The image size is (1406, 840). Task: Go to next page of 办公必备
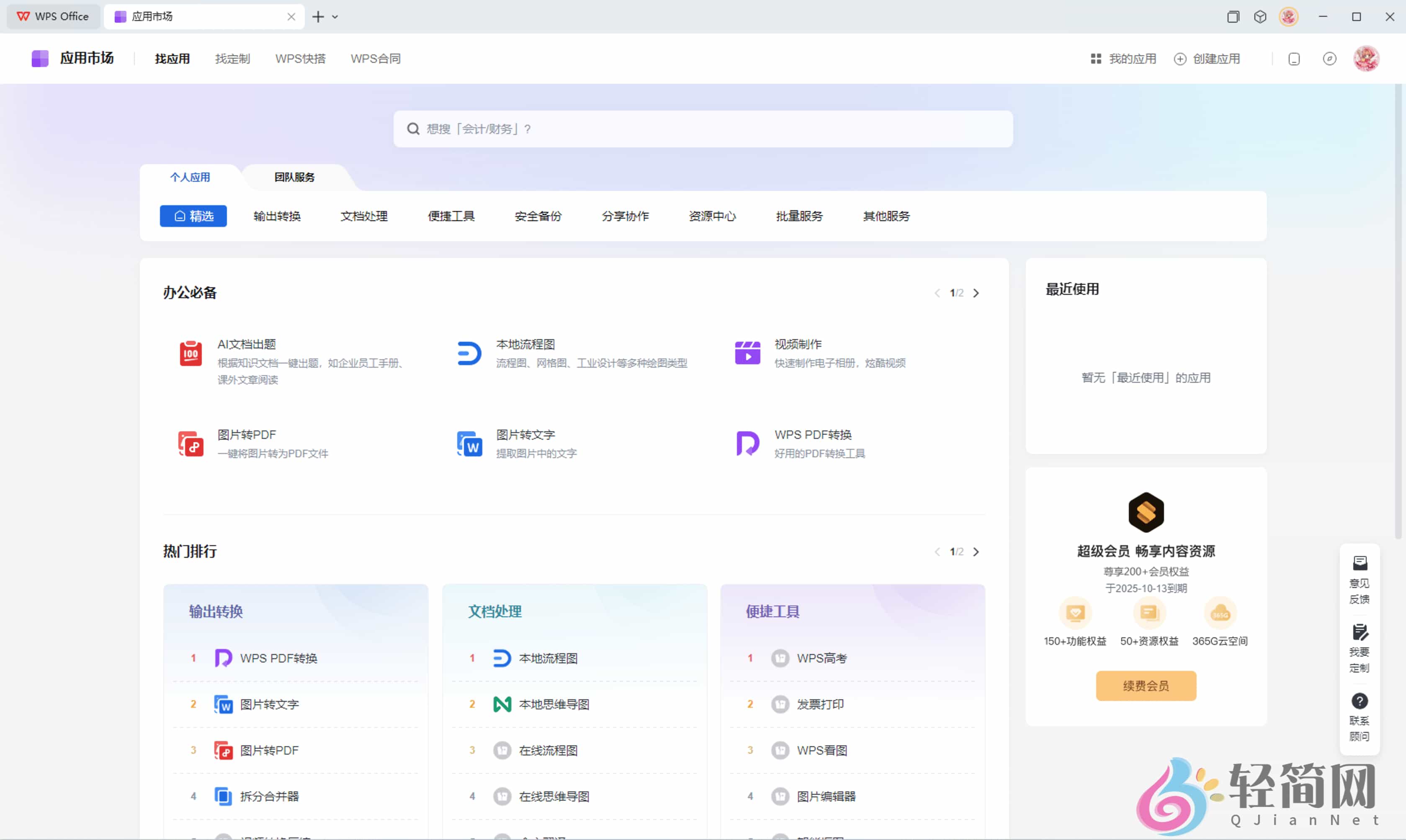(x=976, y=293)
